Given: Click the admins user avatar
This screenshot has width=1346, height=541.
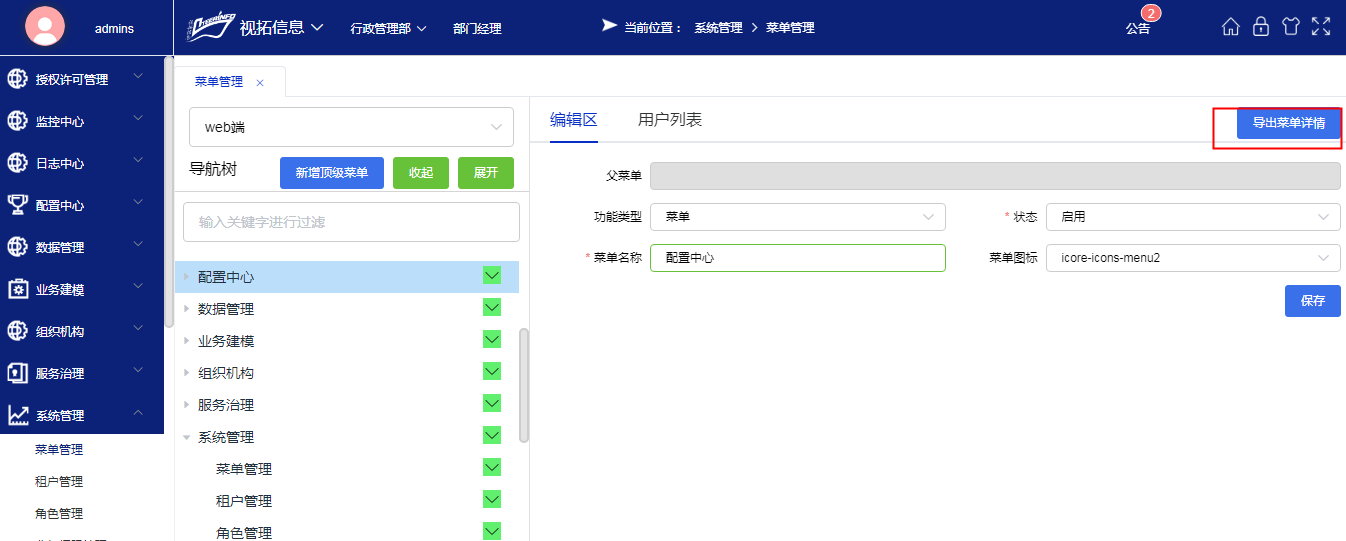Looking at the screenshot, I should pos(45,27).
